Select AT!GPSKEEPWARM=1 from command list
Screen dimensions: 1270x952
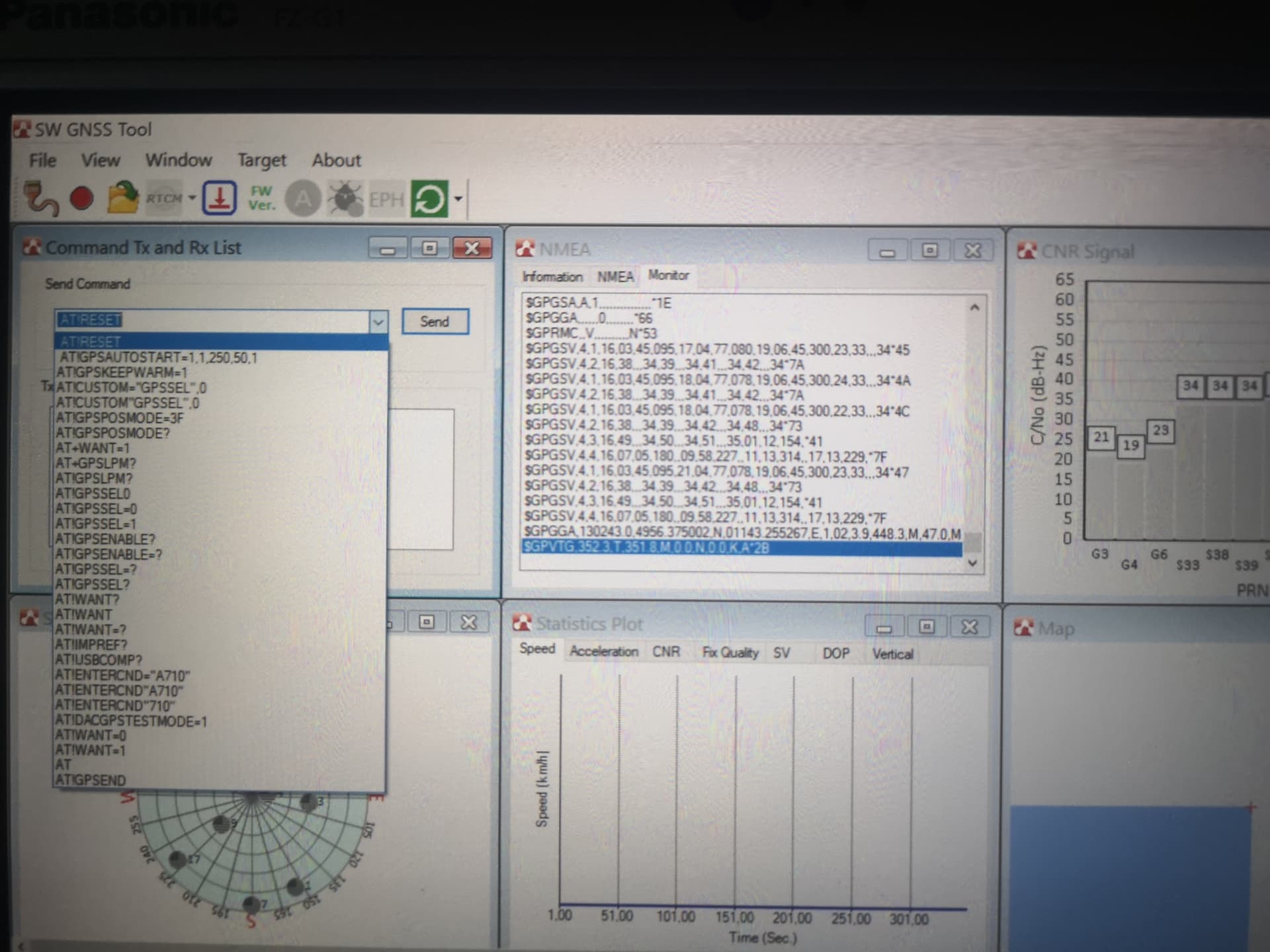pos(122,372)
